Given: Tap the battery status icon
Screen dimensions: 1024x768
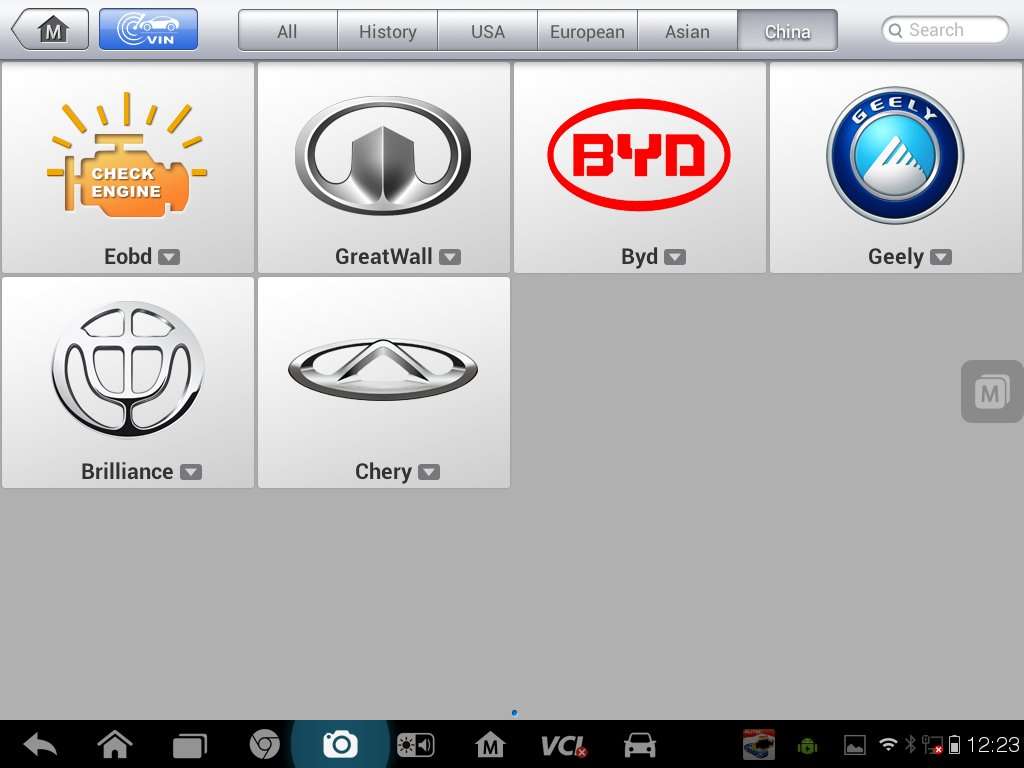Looking at the screenshot, I should 954,744.
